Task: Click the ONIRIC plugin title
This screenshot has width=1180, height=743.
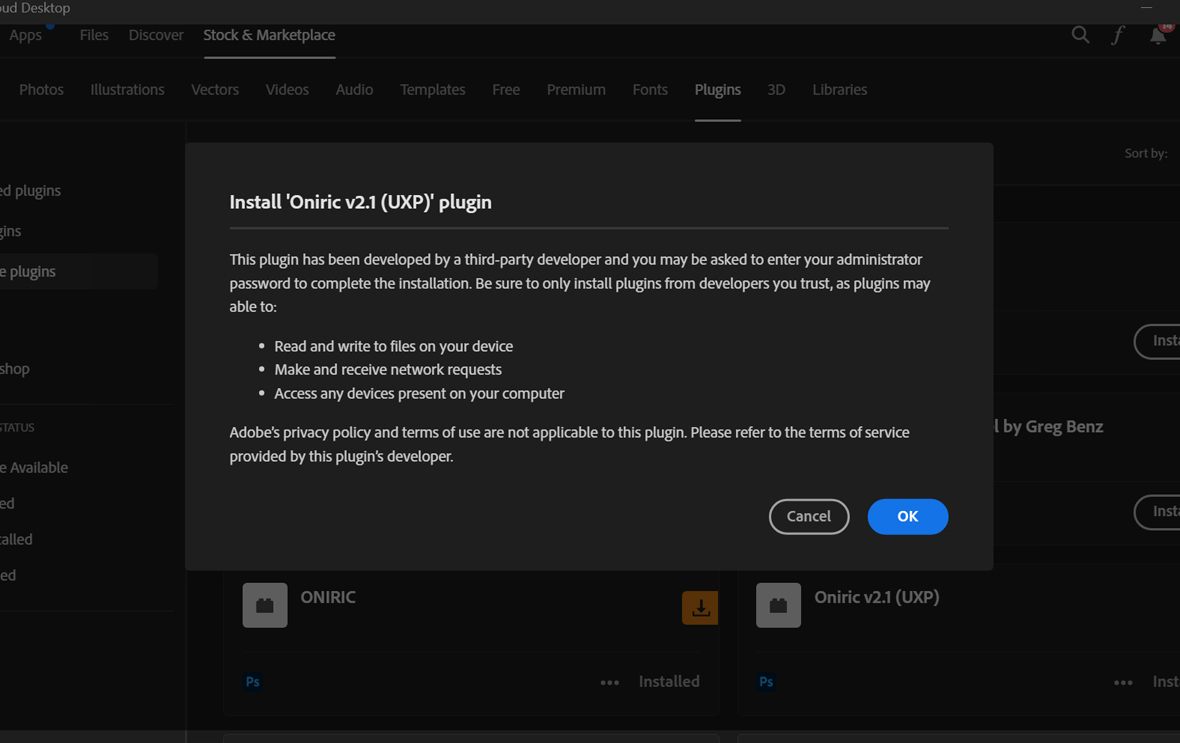Action: tap(328, 597)
